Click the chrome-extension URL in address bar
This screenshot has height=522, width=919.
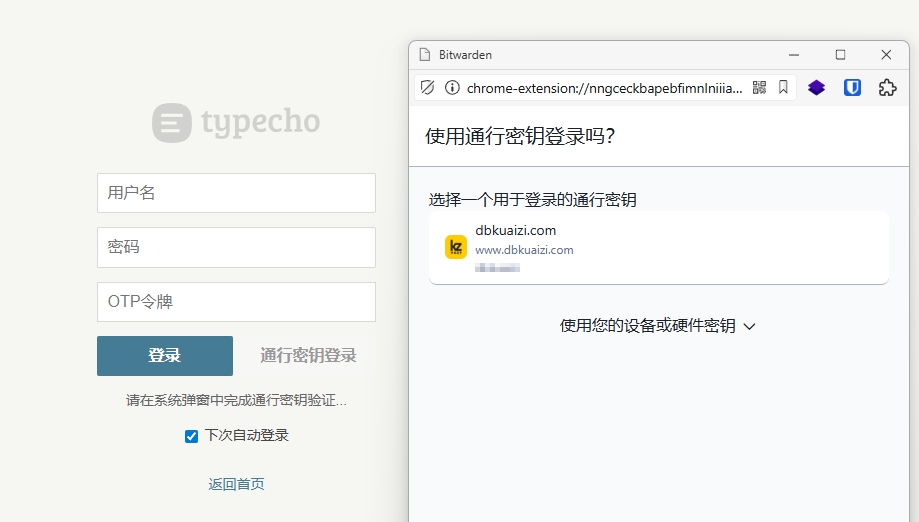coord(604,88)
